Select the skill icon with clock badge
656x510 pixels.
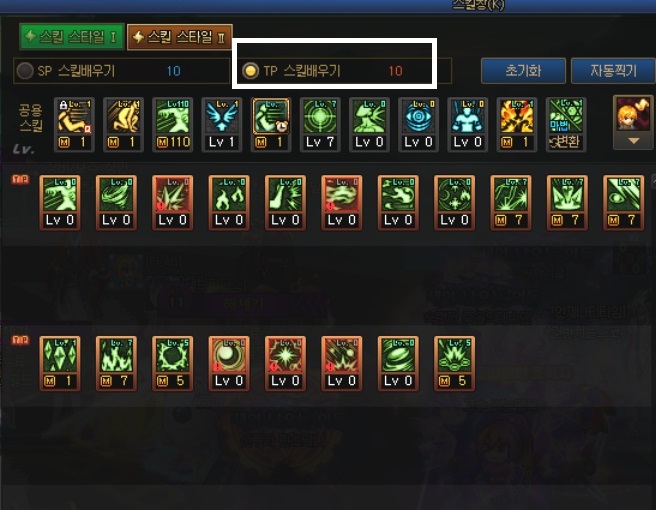pyautogui.click(x=271, y=125)
